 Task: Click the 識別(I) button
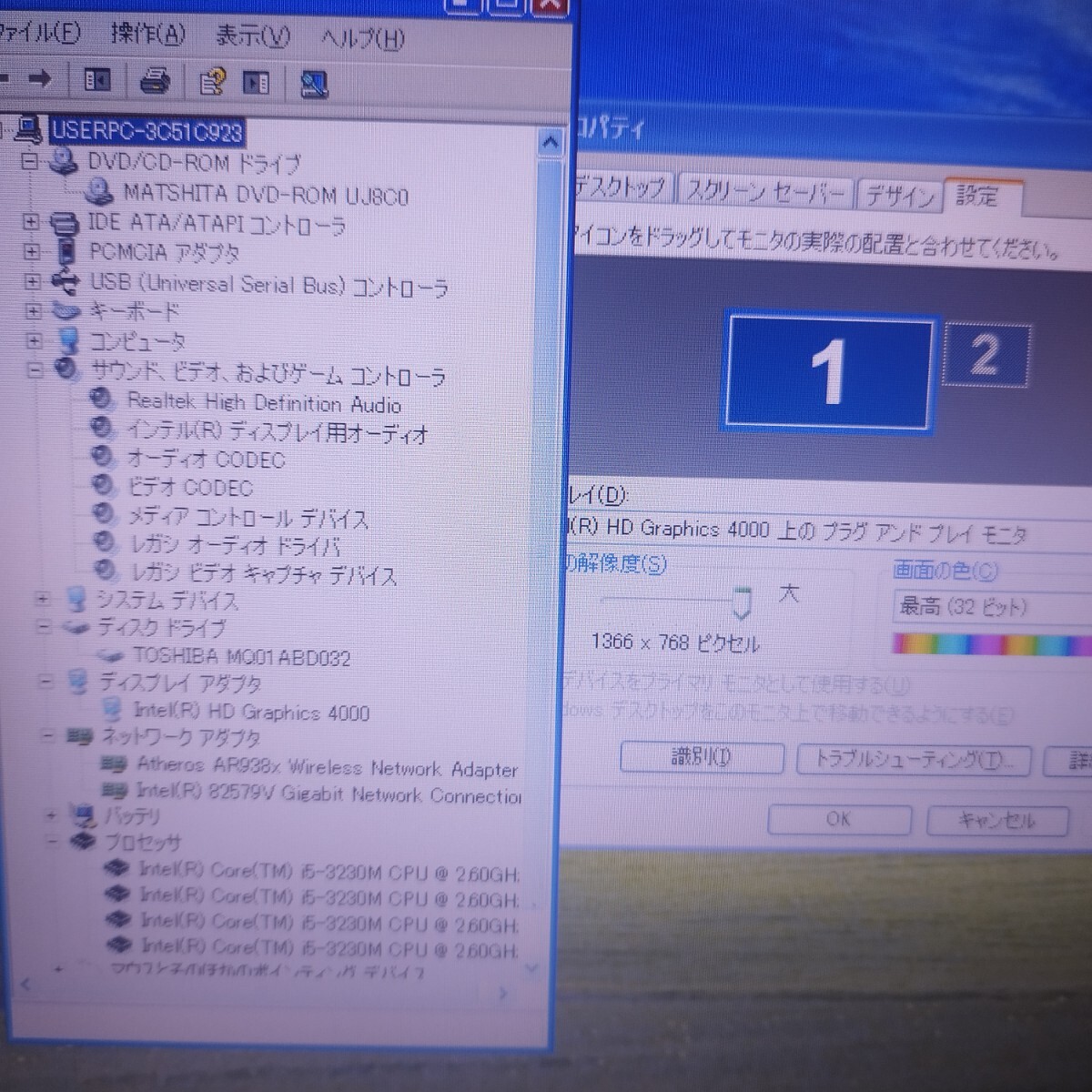point(702,757)
